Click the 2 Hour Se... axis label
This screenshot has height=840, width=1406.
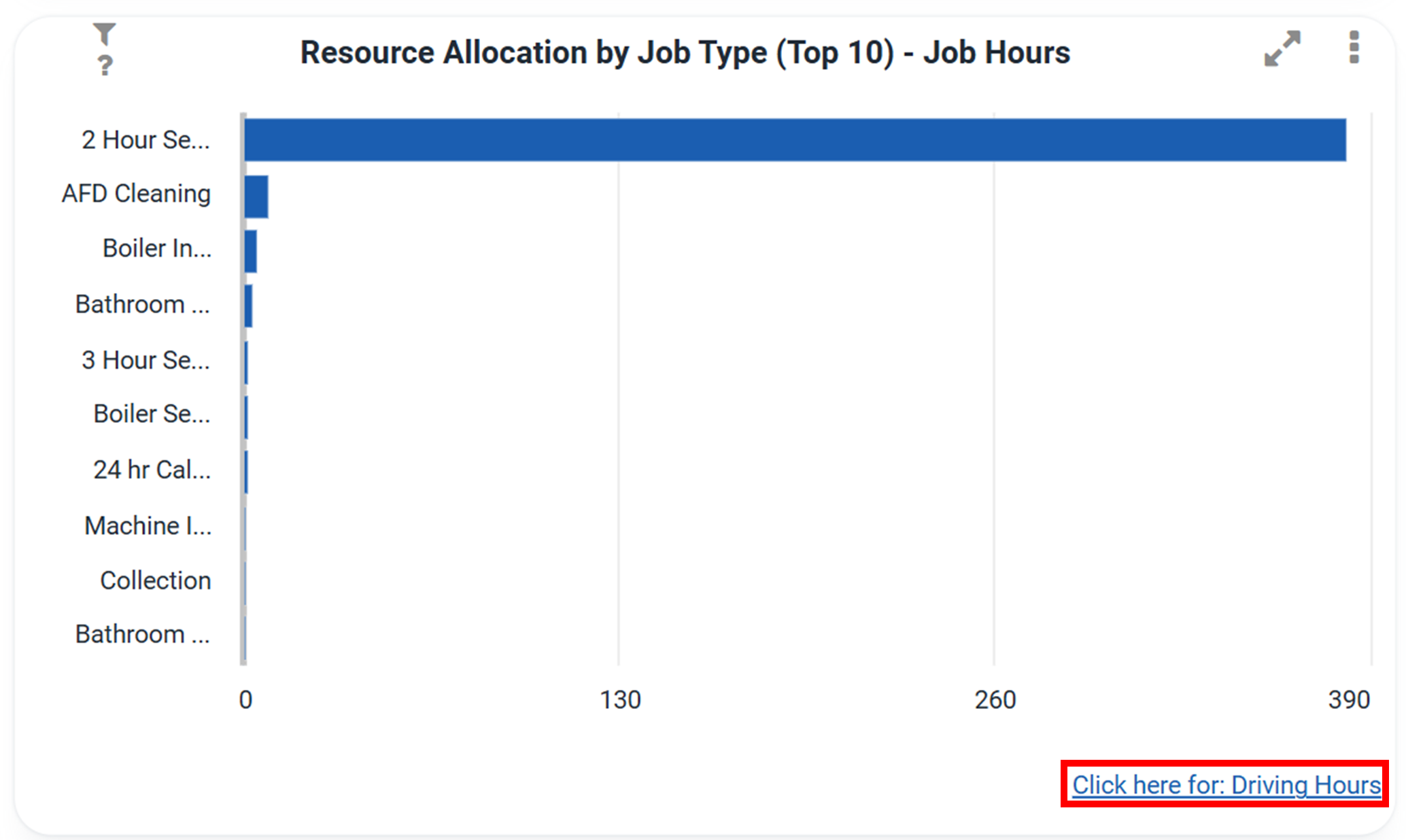(145, 139)
